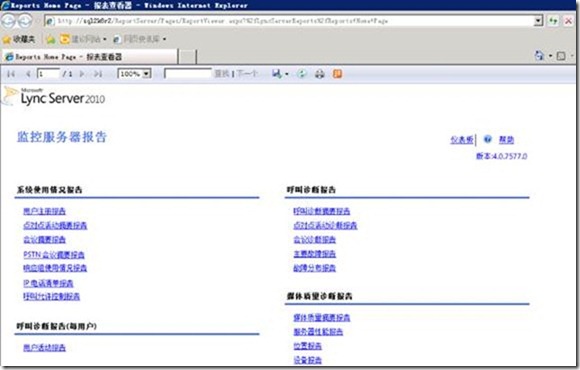
Task: Jump to last report page
Action: (x=98, y=74)
